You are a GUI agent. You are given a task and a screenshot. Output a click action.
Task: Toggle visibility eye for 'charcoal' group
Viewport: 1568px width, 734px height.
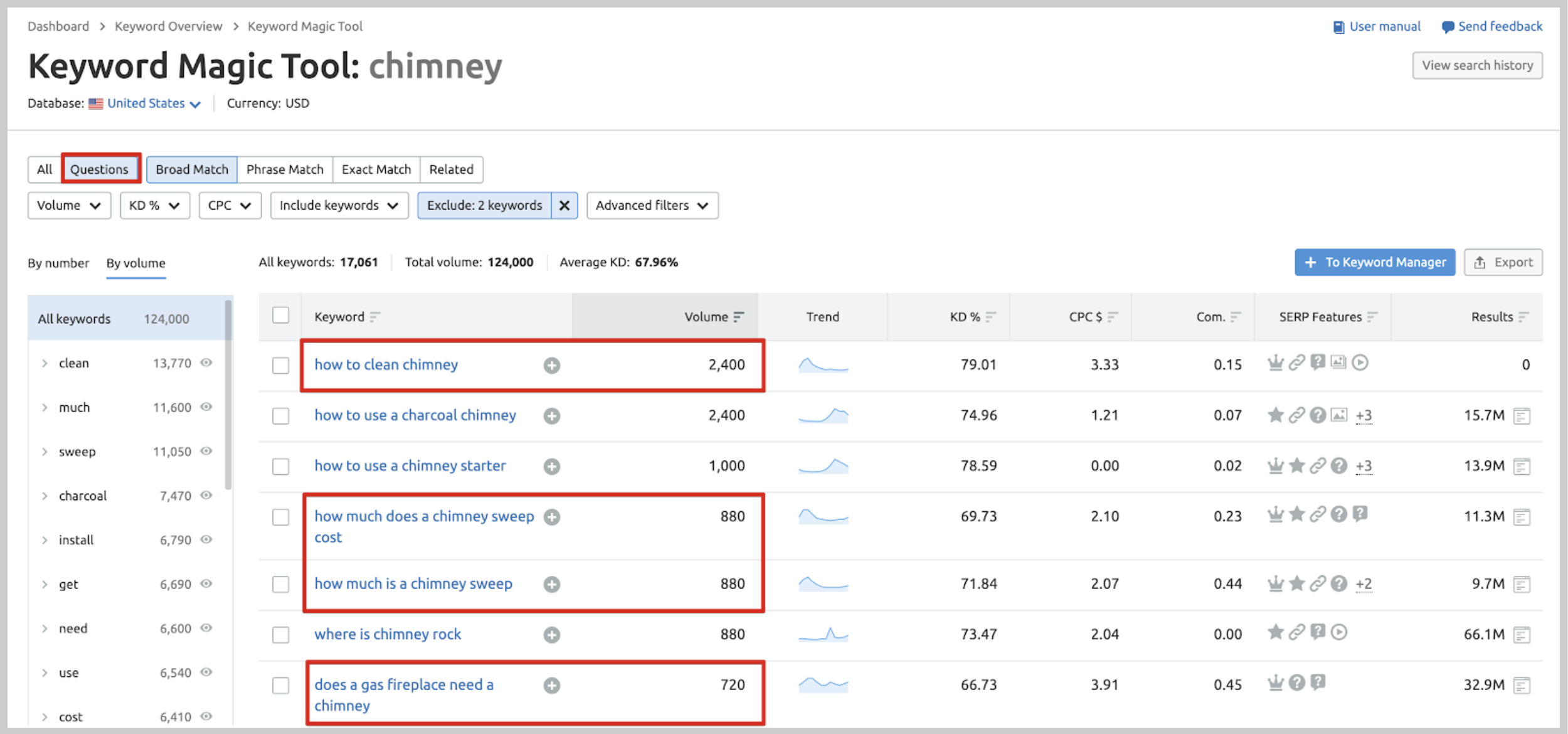click(206, 496)
